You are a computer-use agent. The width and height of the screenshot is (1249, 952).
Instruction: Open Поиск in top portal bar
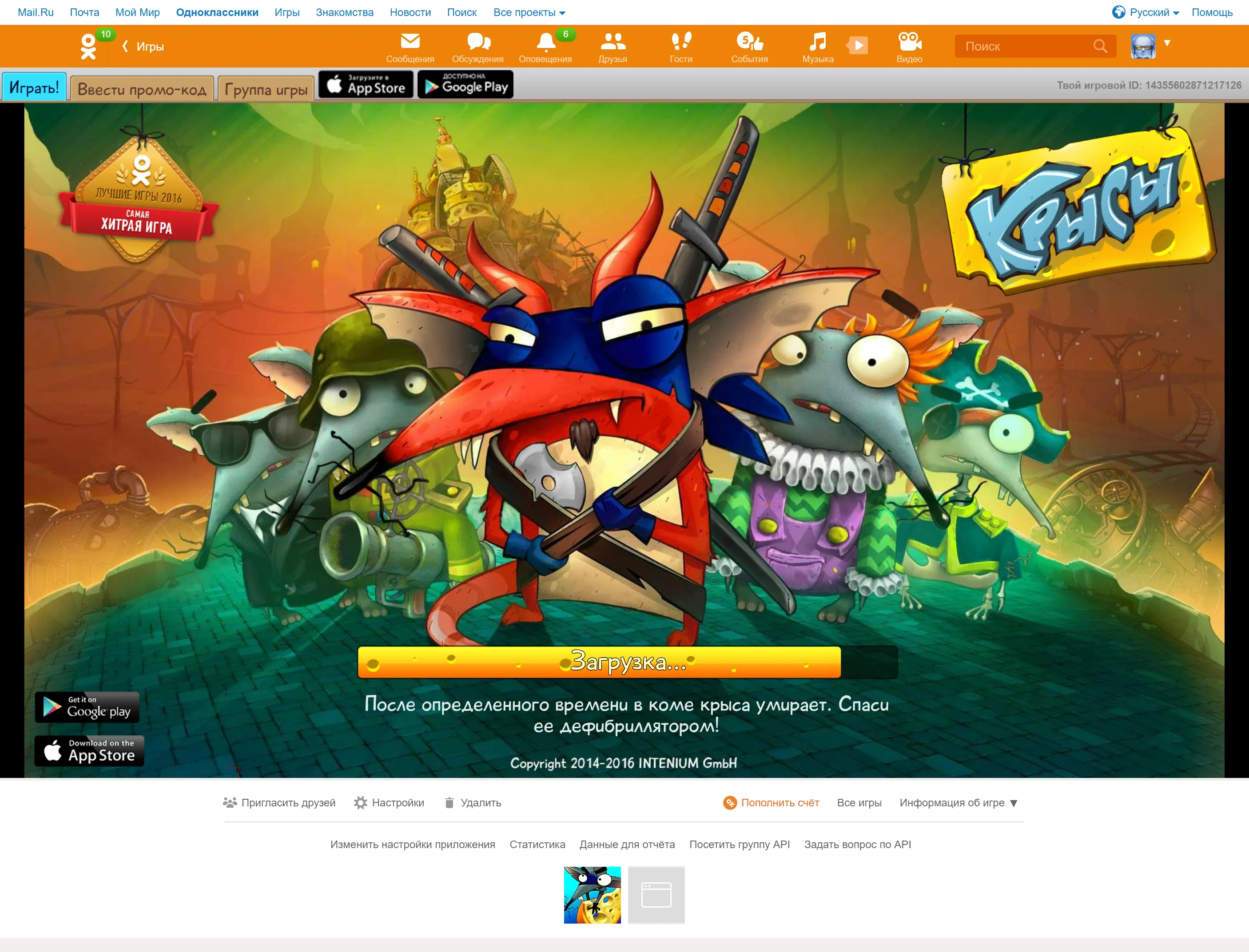click(462, 12)
